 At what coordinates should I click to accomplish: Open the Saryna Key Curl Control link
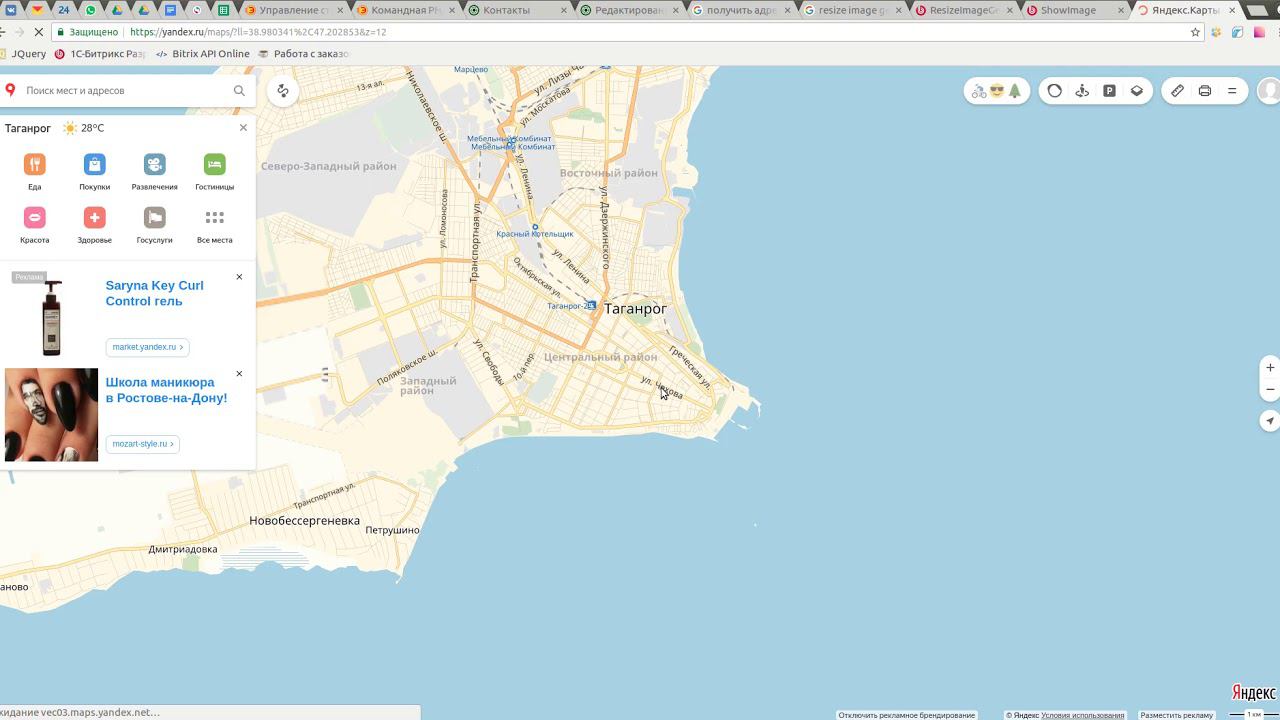pos(154,293)
